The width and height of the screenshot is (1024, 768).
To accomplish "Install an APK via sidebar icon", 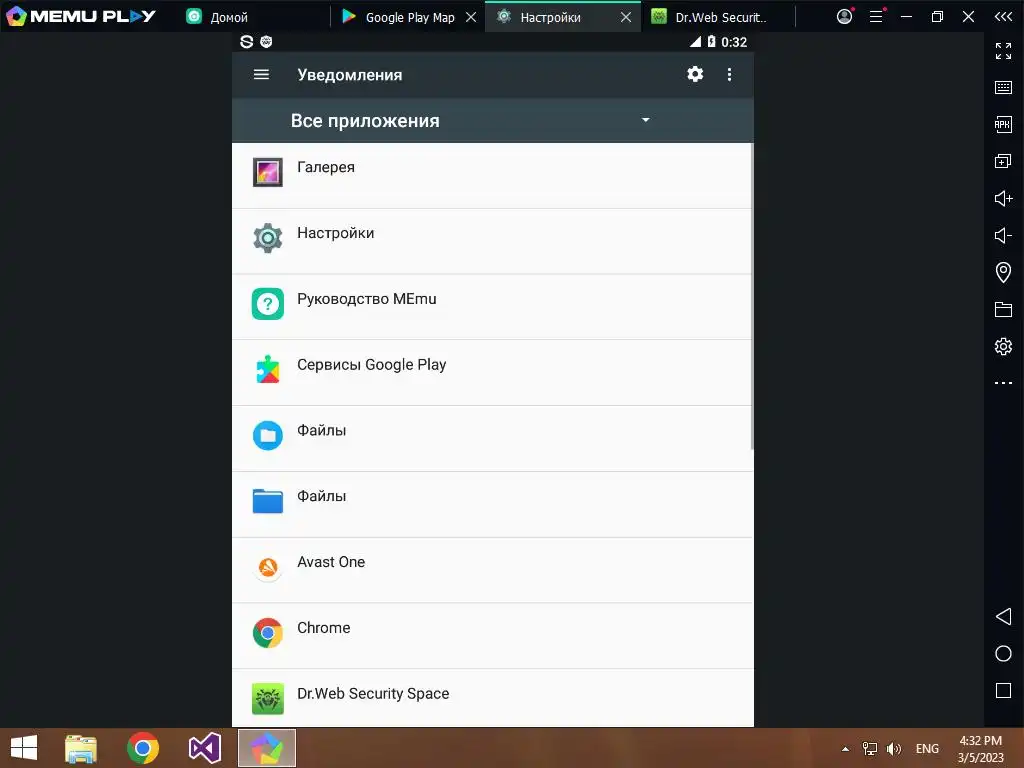I will [x=1003, y=124].
